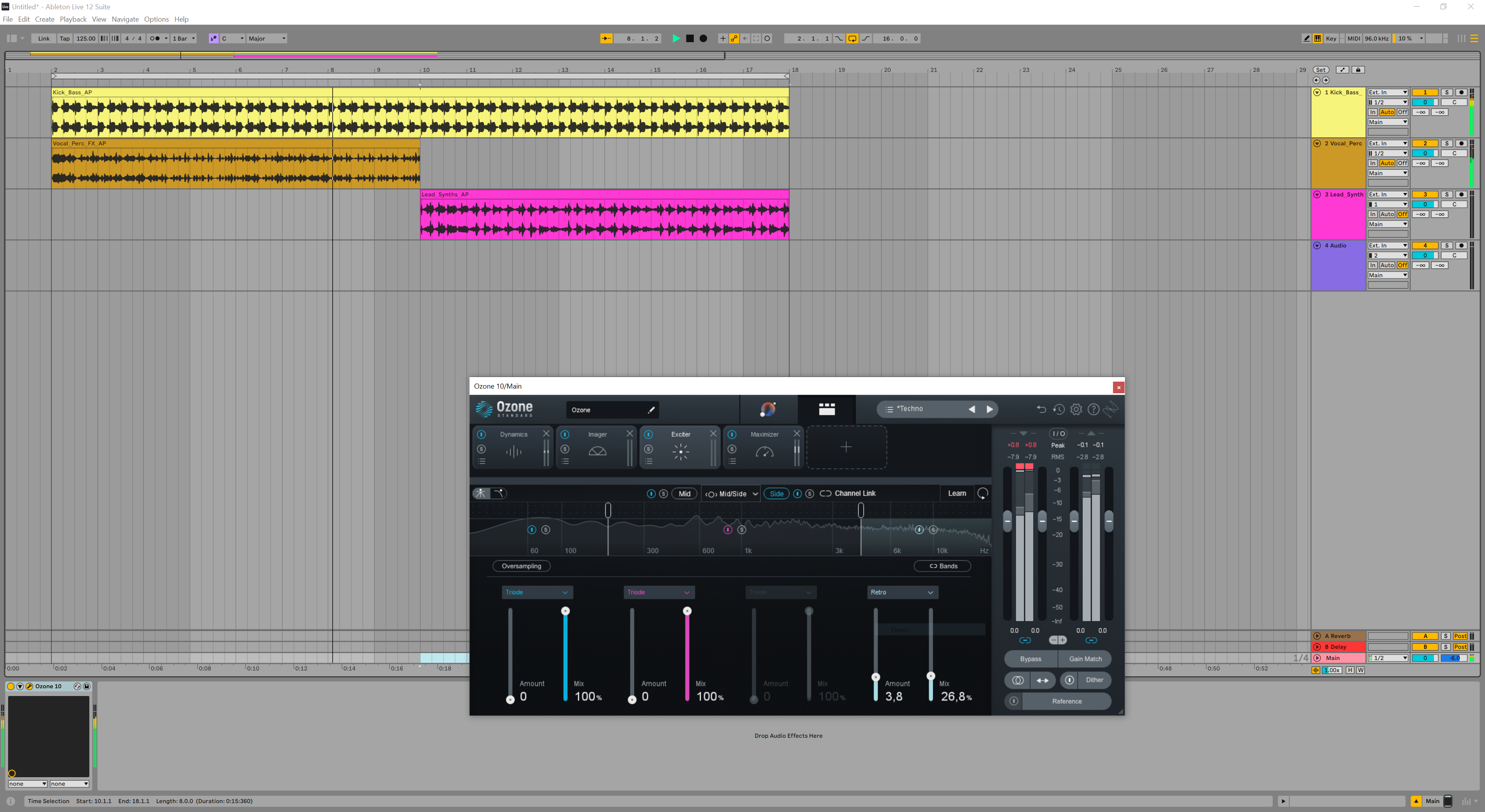The image size is (1485, 812).
Task: Remove the Dynamics module with its X
Action: click(x=546, y=433)
